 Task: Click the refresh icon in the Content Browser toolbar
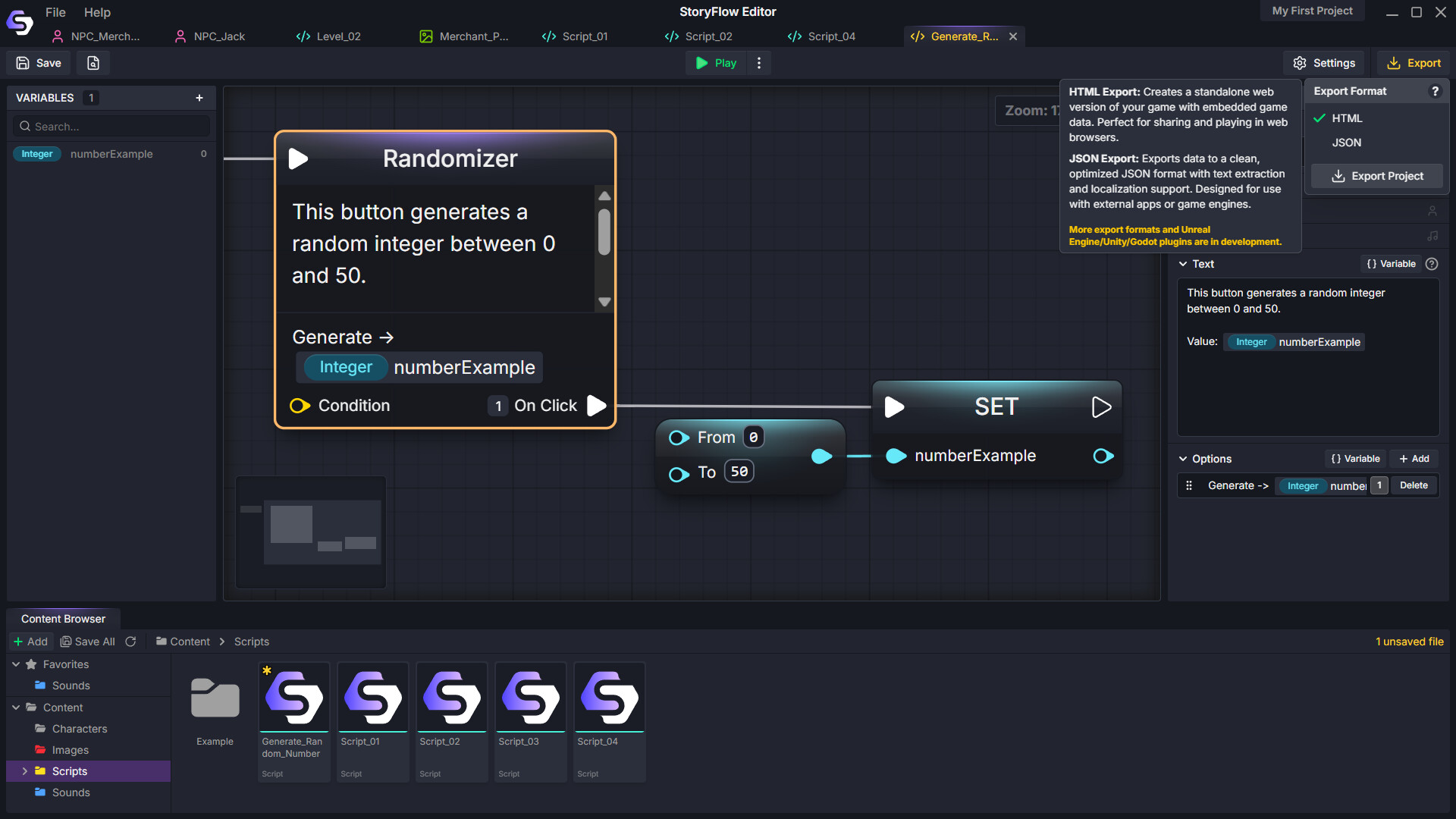click(130, 641)
